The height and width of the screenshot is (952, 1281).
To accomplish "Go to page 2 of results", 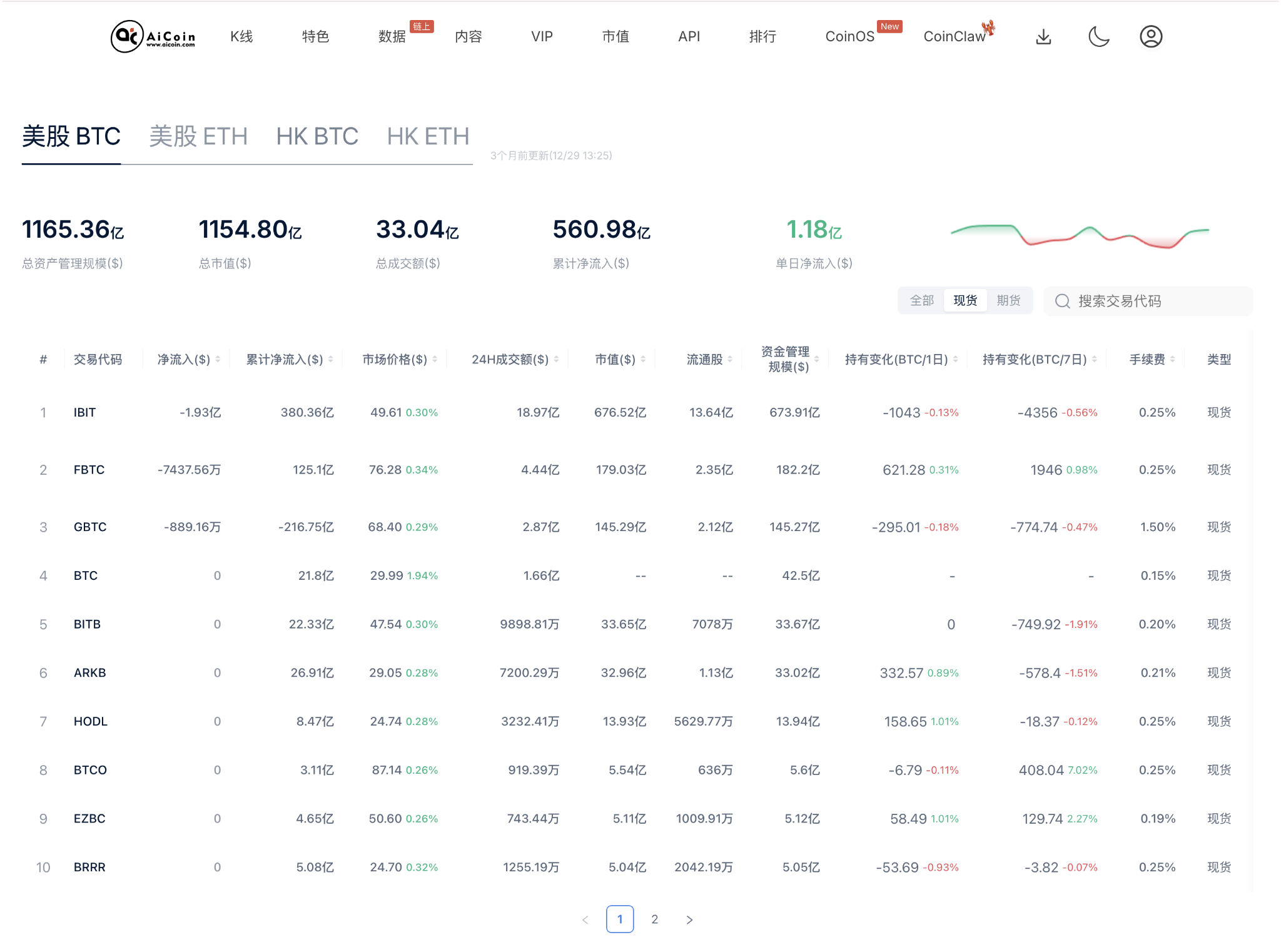I will coord(655,919).
